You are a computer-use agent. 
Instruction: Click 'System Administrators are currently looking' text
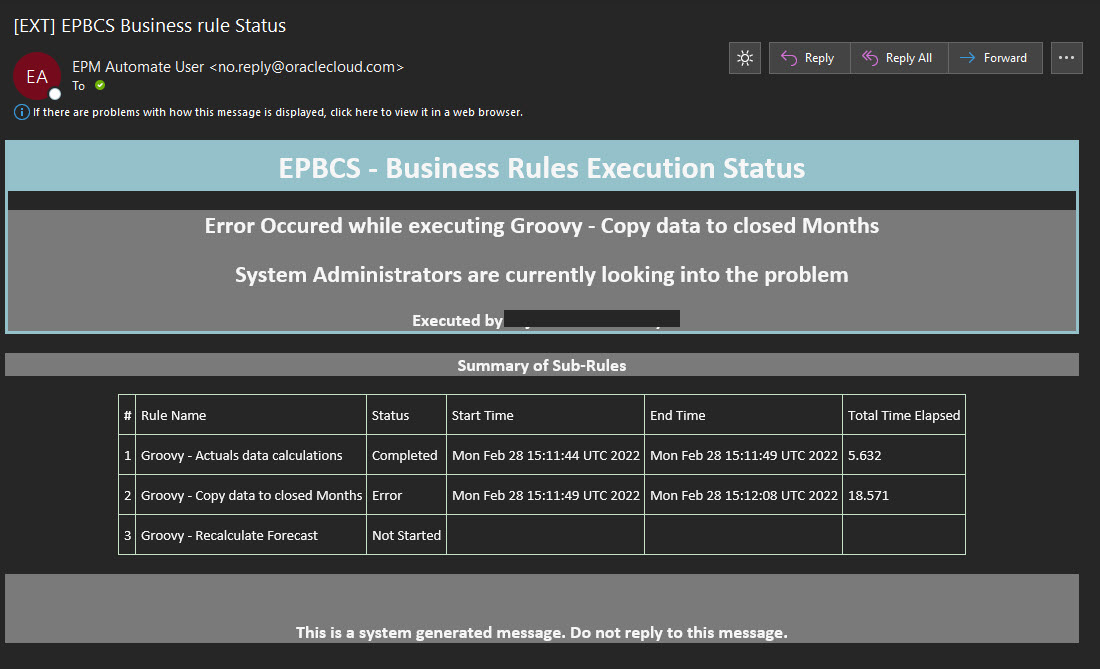(542, 275)
